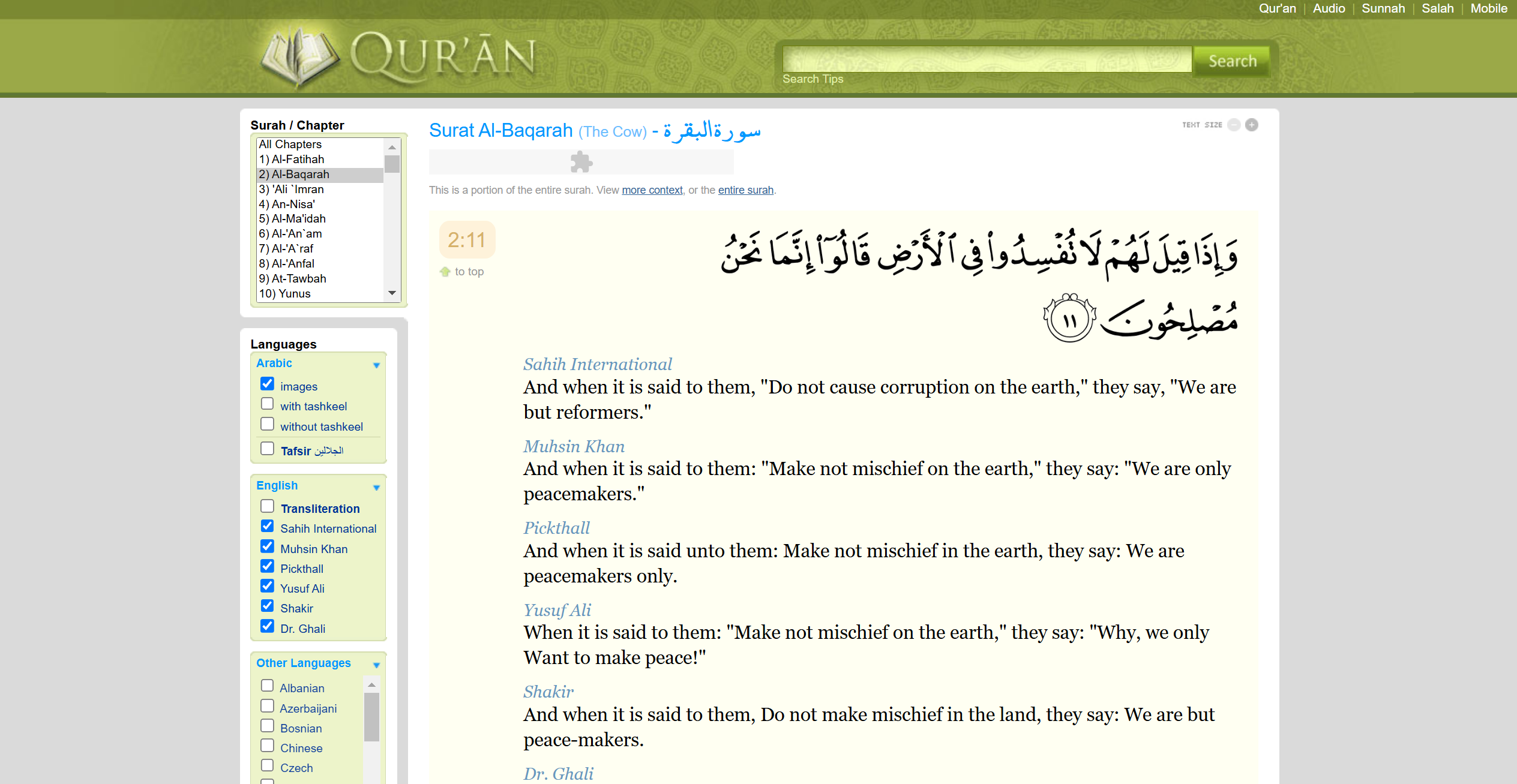Click the Qur'an book logo icon
The height and width of the screenshot is (784, 1517).
point(299,57)
